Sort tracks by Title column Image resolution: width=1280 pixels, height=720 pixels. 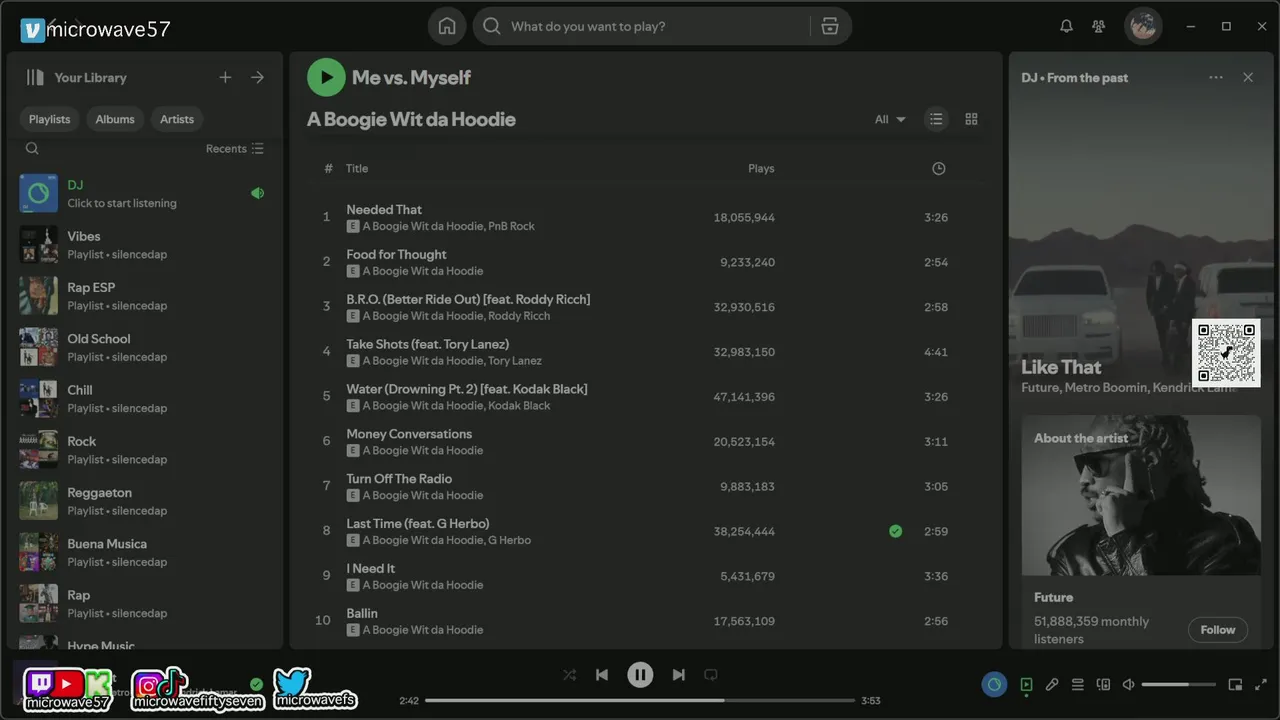[x=357, y=168]
